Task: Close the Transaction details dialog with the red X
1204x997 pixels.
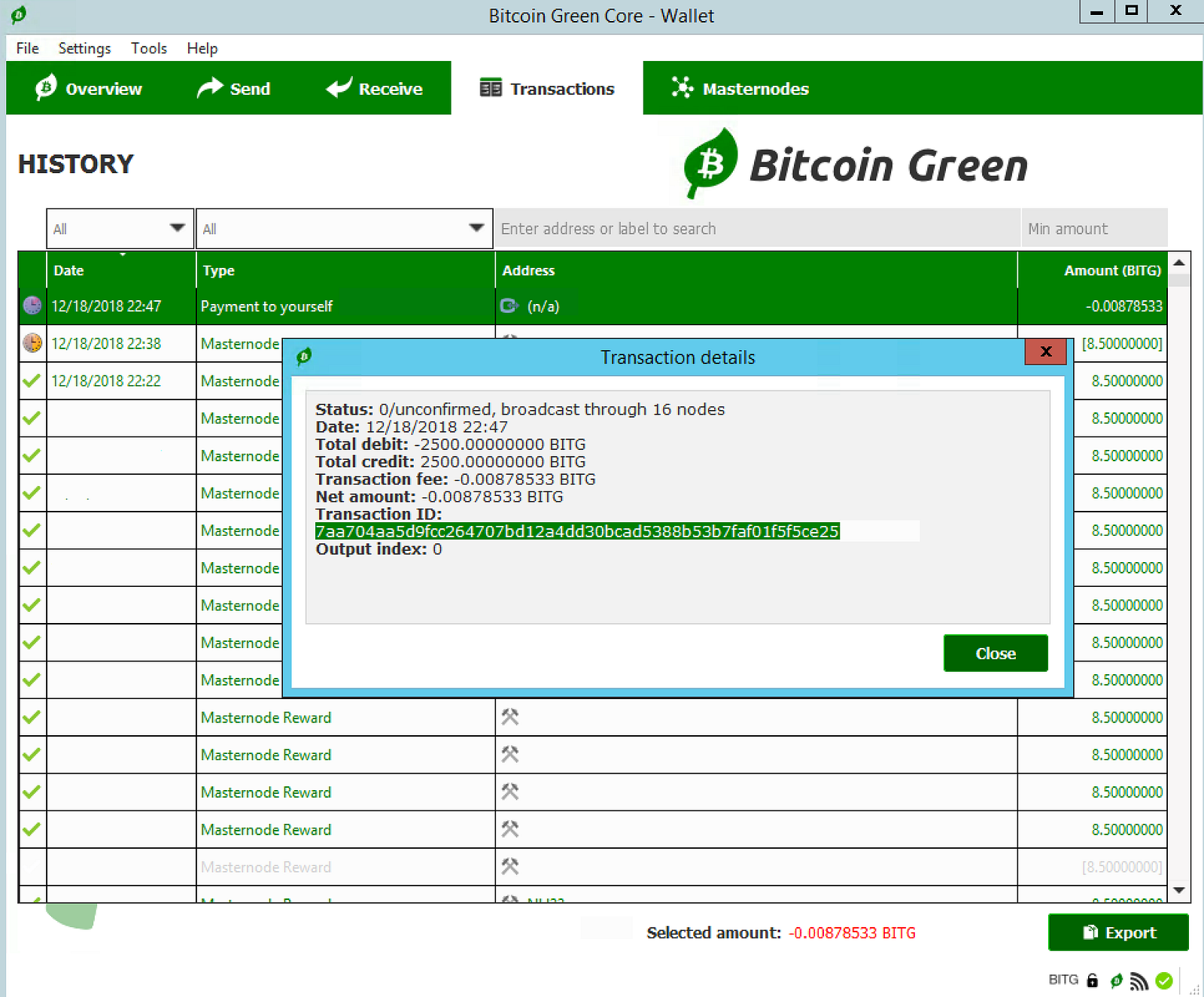Action: point(1045,351)
